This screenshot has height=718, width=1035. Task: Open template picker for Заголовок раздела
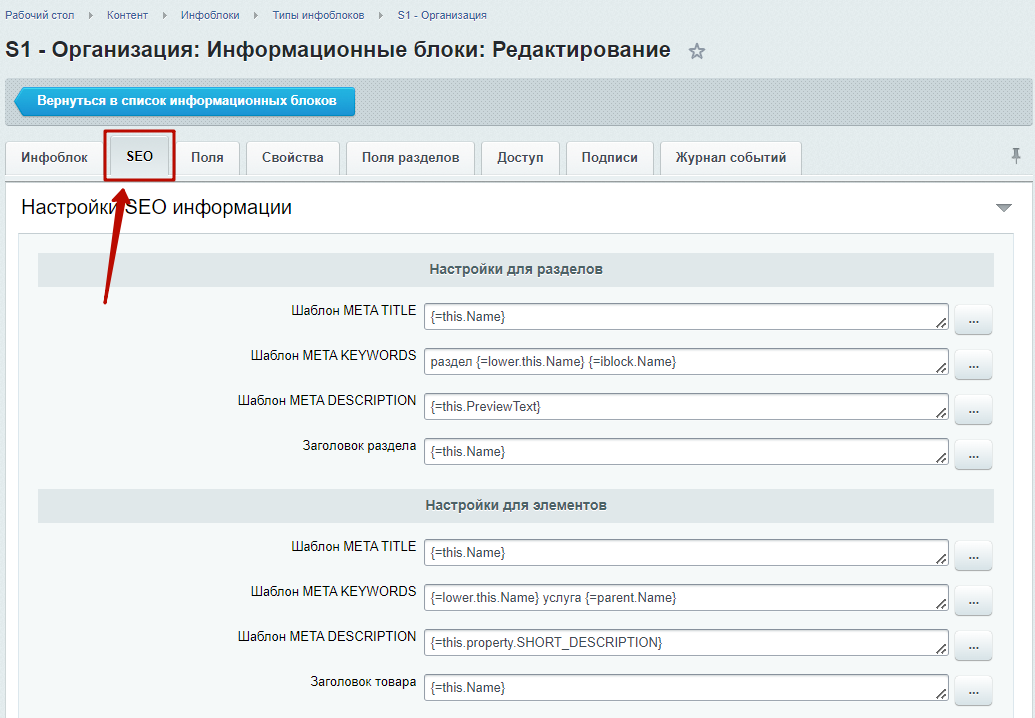[x=973, y=455]
